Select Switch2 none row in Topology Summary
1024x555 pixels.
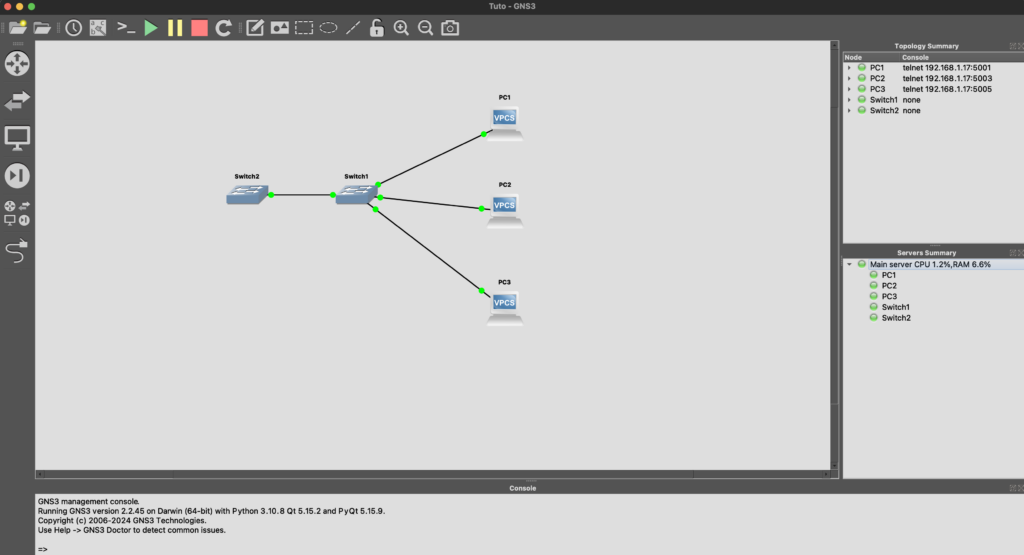(x=934, y=111)
